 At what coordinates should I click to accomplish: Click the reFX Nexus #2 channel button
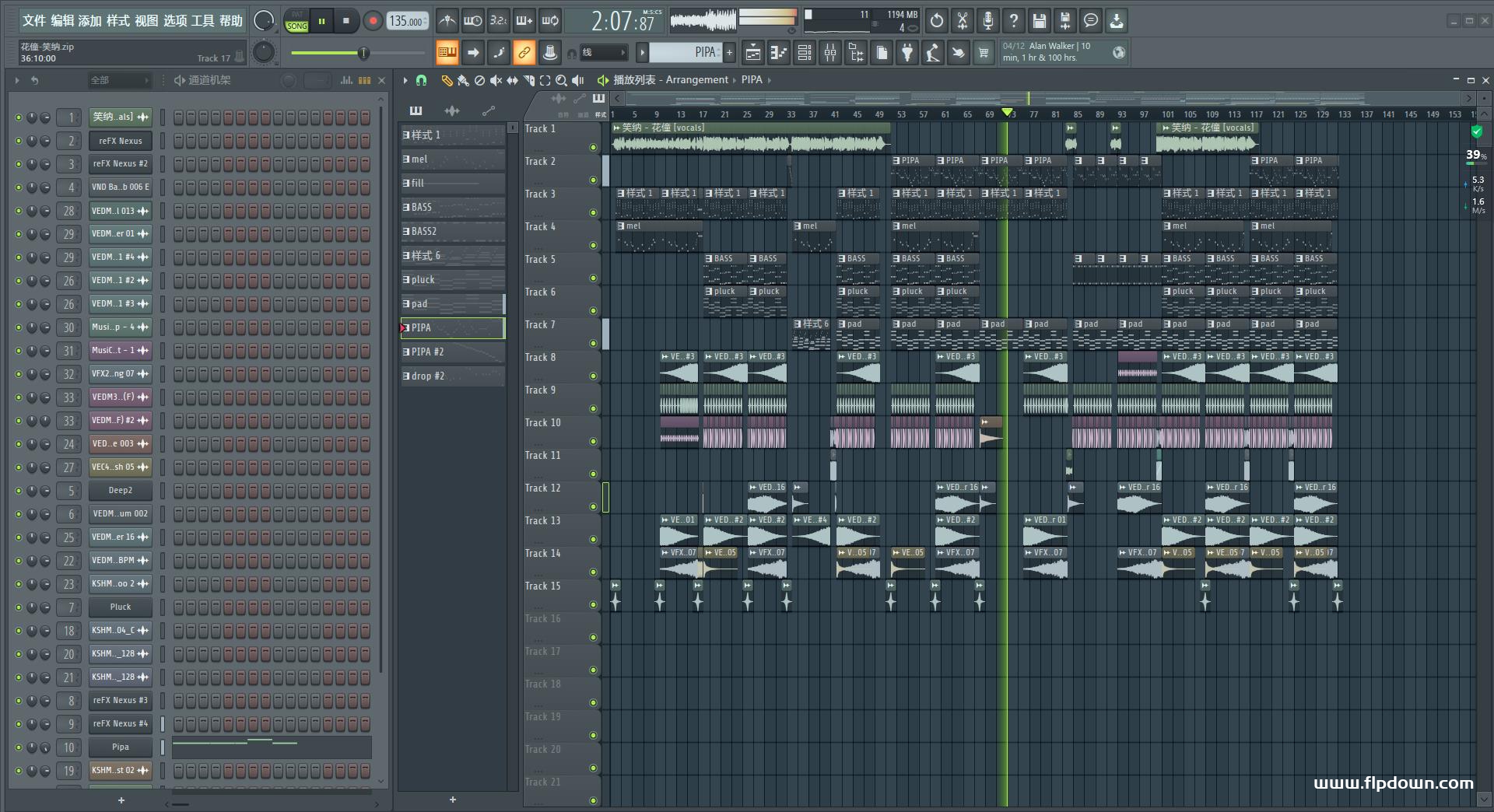tap(120, 164)
